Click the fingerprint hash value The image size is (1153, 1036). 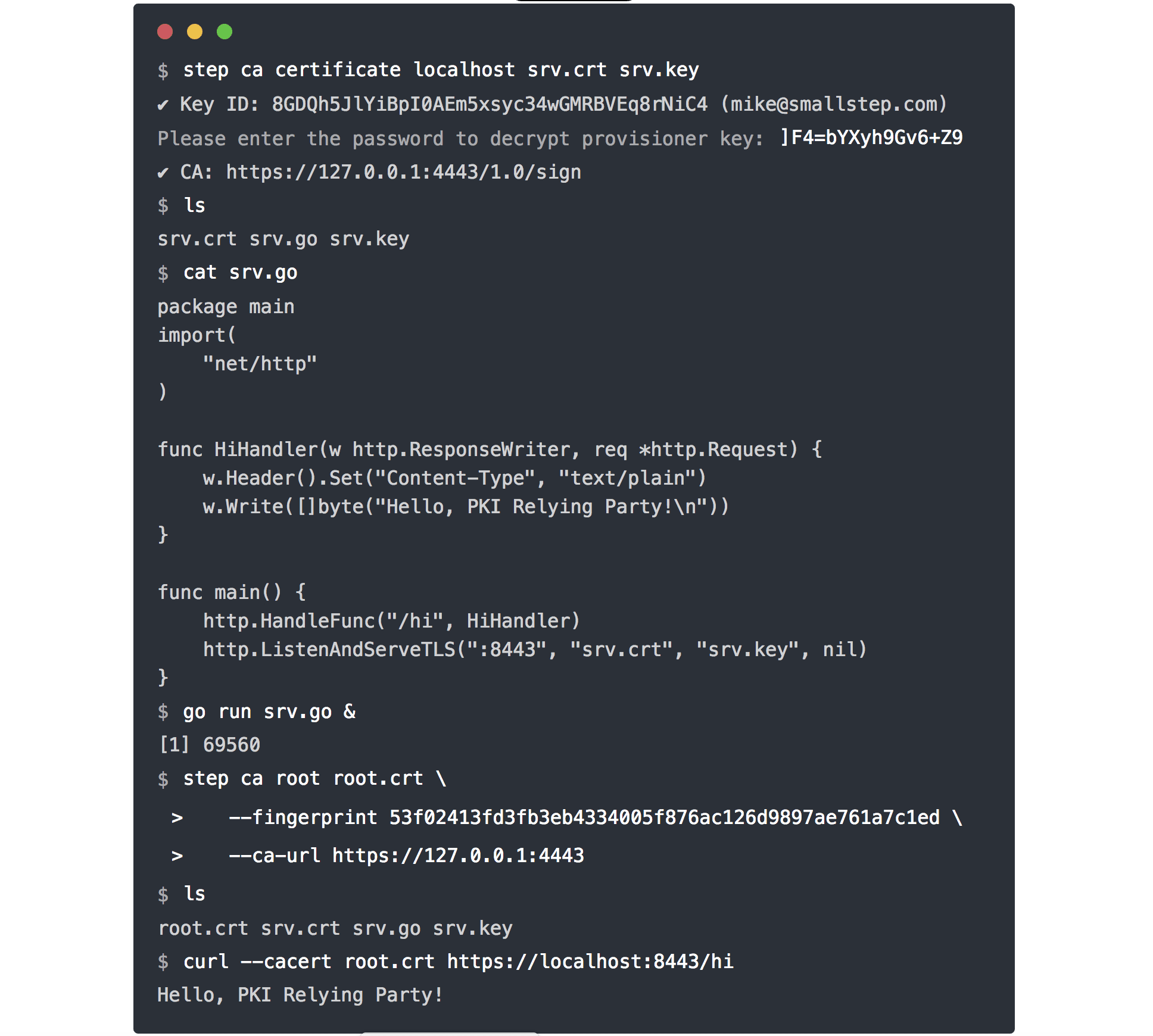(664, 817)
